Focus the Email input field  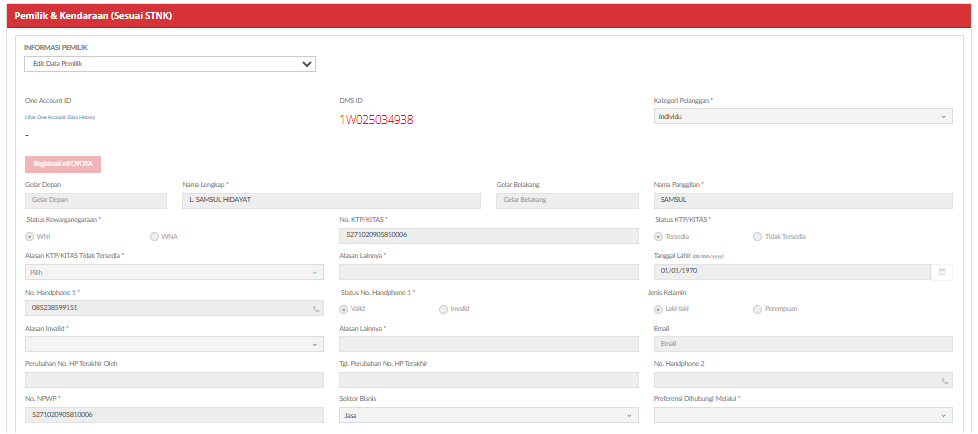pos(803,344)
